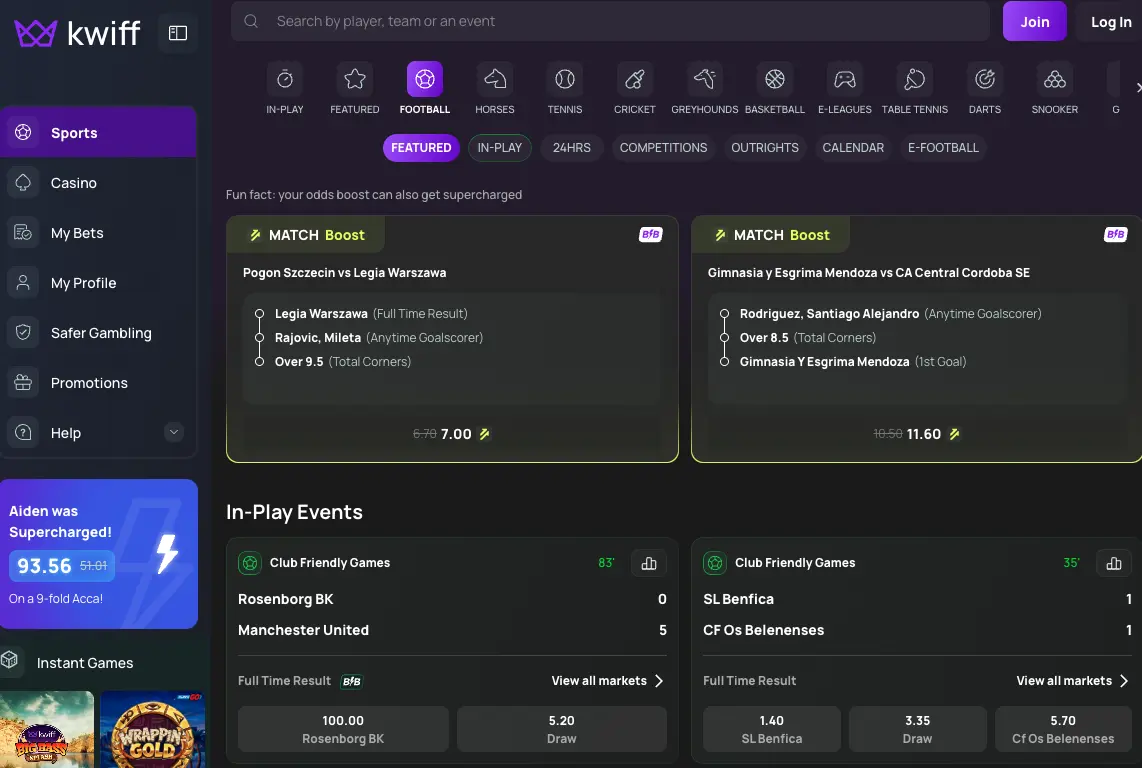1142x768 pixels.
Task: Select the Cricket sport icon
Action: (x=634, y=79)
